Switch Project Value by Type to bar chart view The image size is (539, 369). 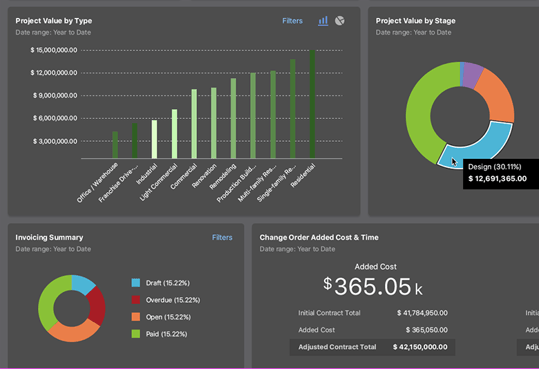point(323,21)
